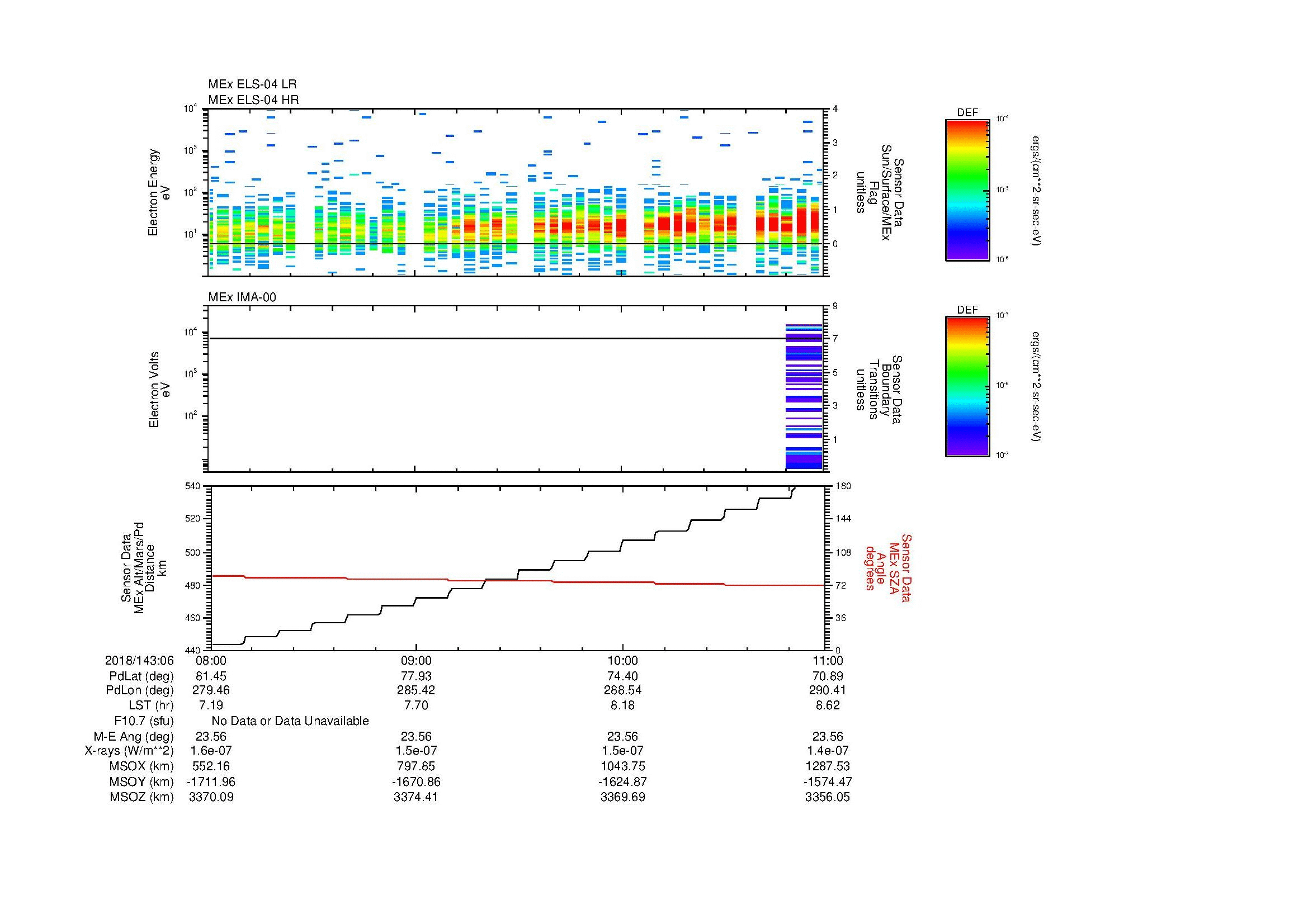Screen dimensions: 1308x924
Task: Click MSOY value -1711.96
Action: pos(211,781)
